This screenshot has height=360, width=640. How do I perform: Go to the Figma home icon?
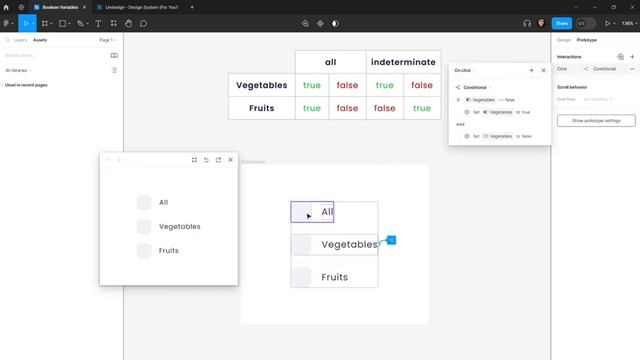[x=6, y=7]
